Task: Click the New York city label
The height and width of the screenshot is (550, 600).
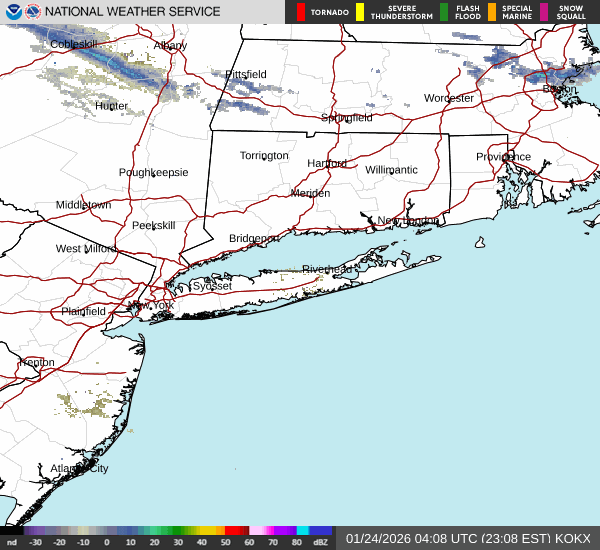Action: click(x=150, y=305)
